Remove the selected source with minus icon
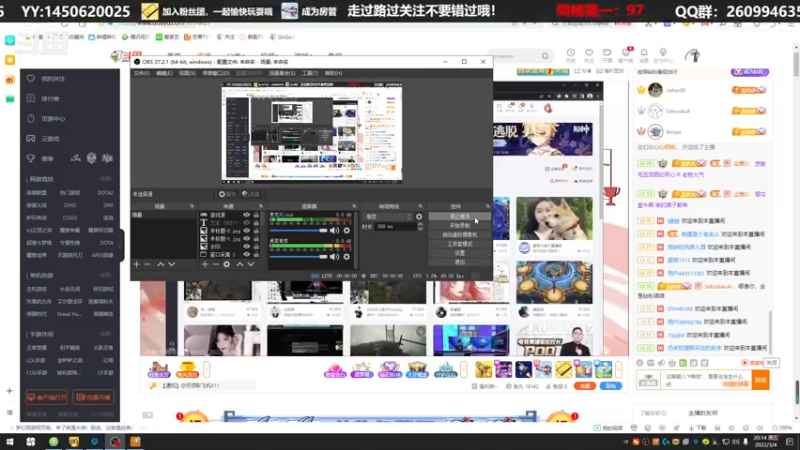This screenshot has height=450, width=800. click(215, 264)
